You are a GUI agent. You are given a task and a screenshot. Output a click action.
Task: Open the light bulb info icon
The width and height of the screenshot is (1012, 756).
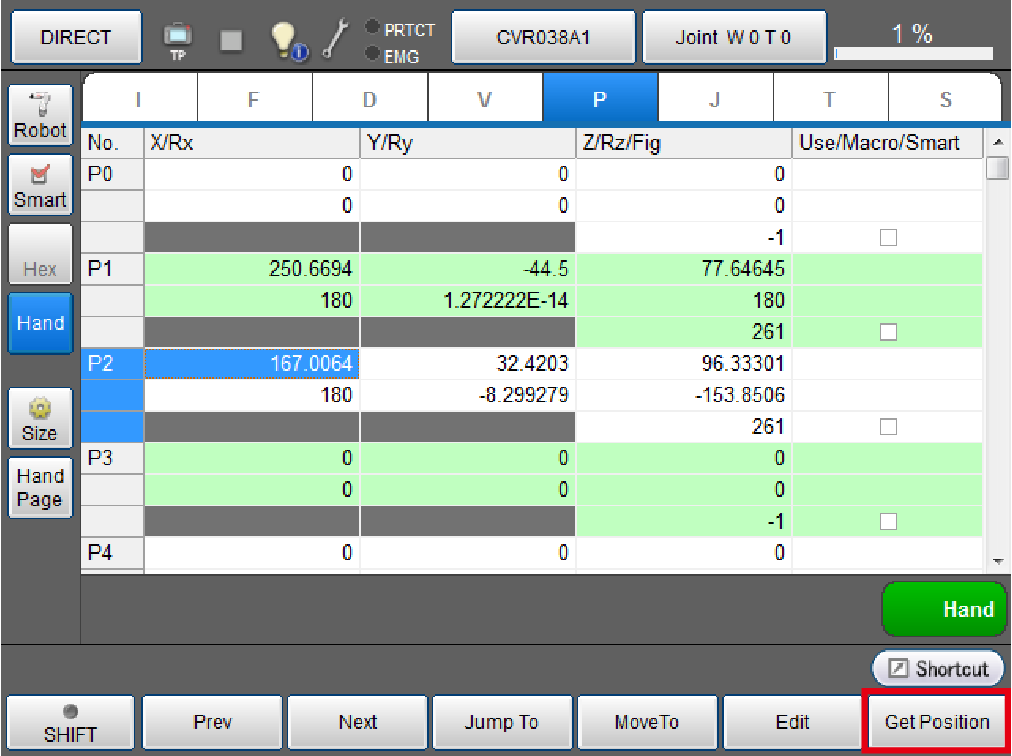(288, 38)
